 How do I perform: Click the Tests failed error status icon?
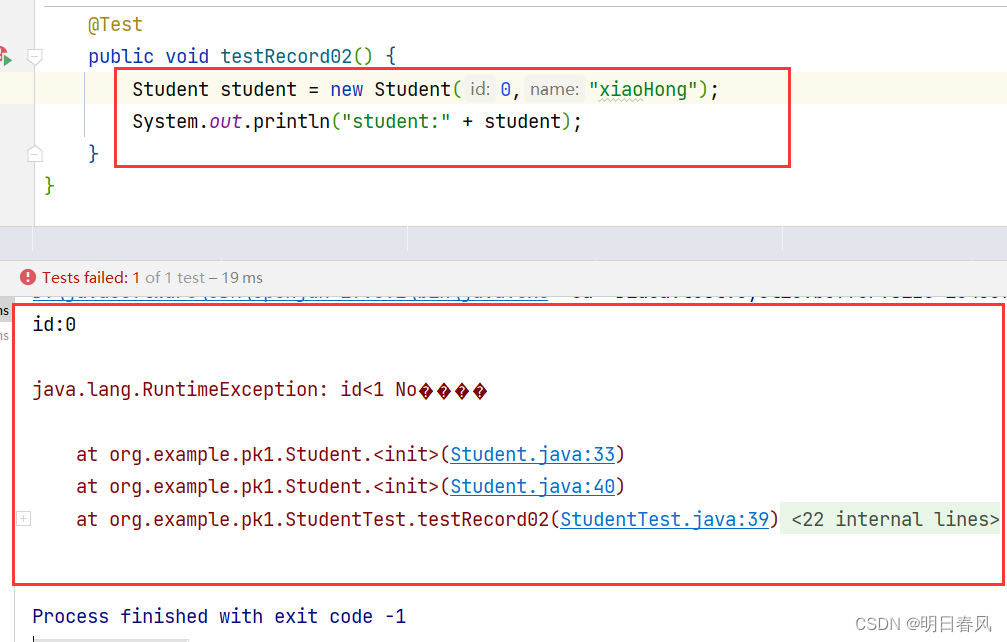click(x=28, y=277)
